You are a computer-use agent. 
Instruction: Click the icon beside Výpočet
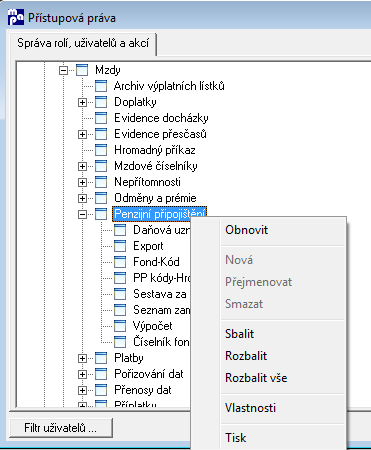click(x=120, y=326)
